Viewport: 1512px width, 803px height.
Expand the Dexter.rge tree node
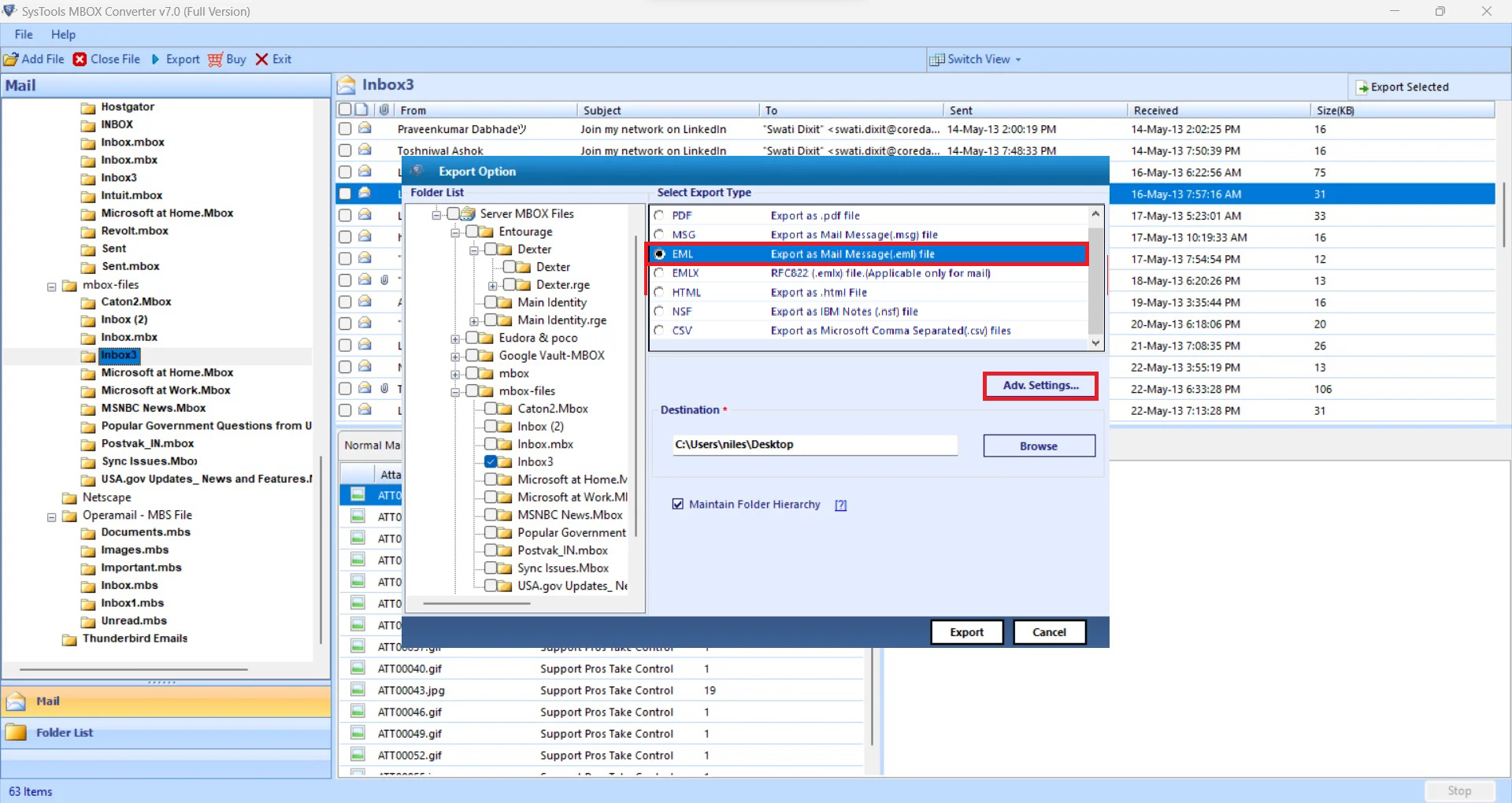[493, 285]
